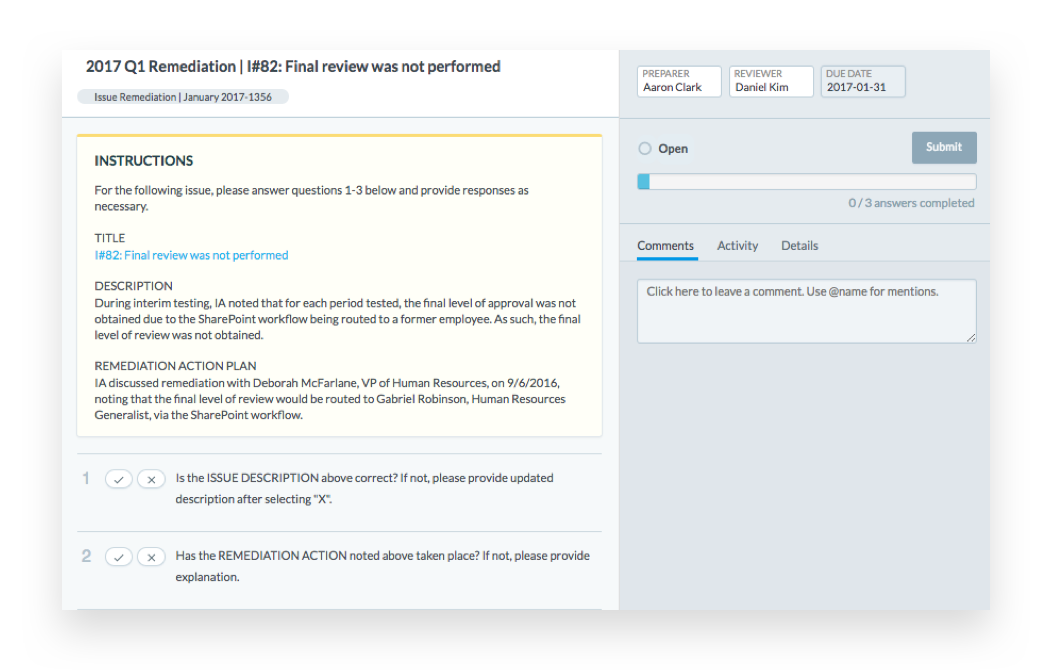Screen dimensions: 1040x670
Task: Switch to the Activity tab
Action: pos(738,246)
